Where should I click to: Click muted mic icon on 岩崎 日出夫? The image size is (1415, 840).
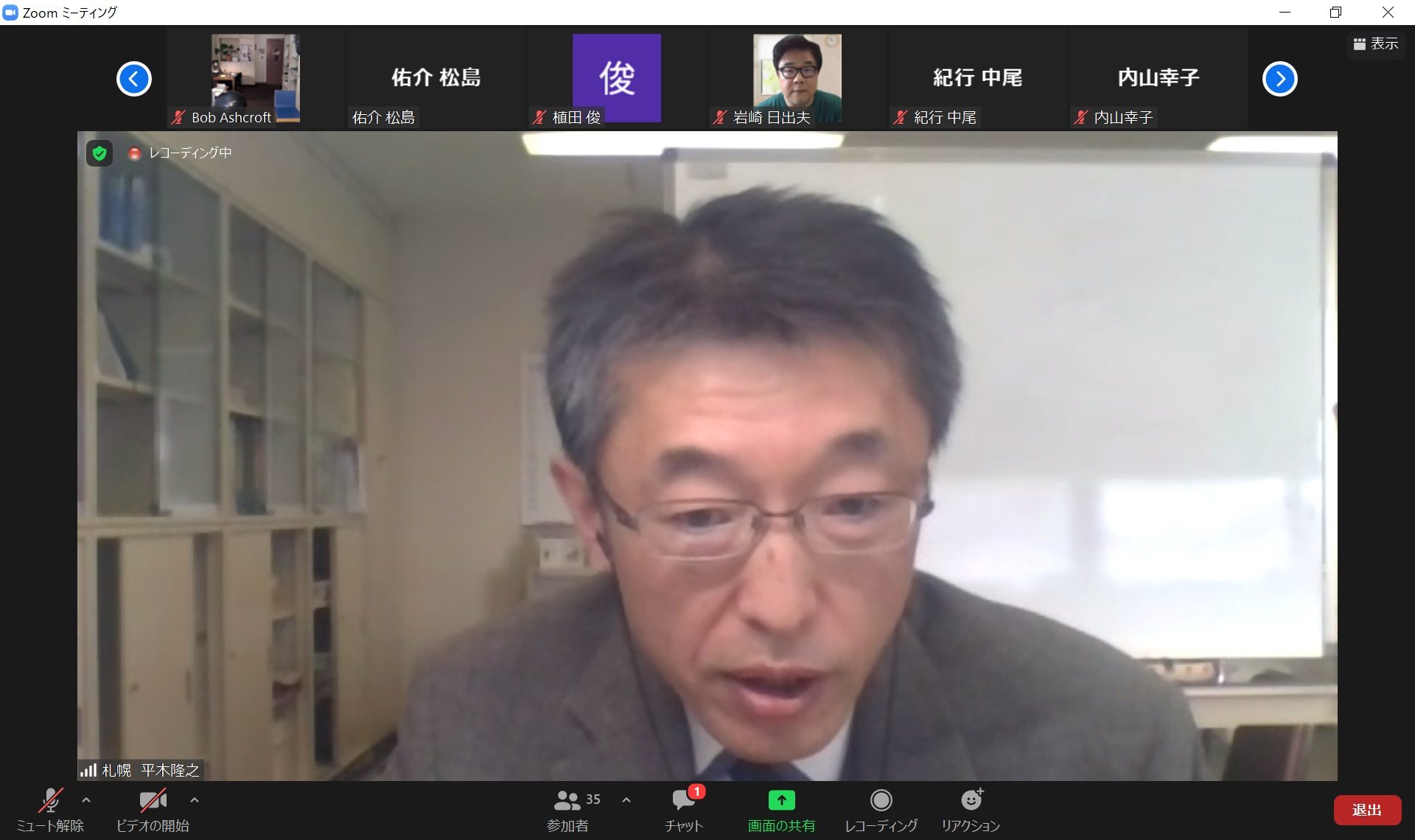point(720,117)
